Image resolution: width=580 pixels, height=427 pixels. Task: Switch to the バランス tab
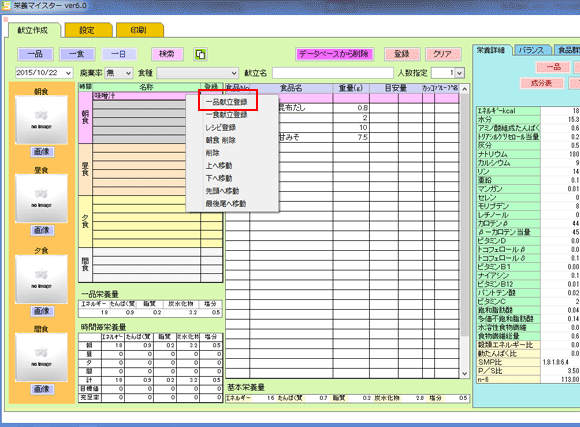[532, 50]
